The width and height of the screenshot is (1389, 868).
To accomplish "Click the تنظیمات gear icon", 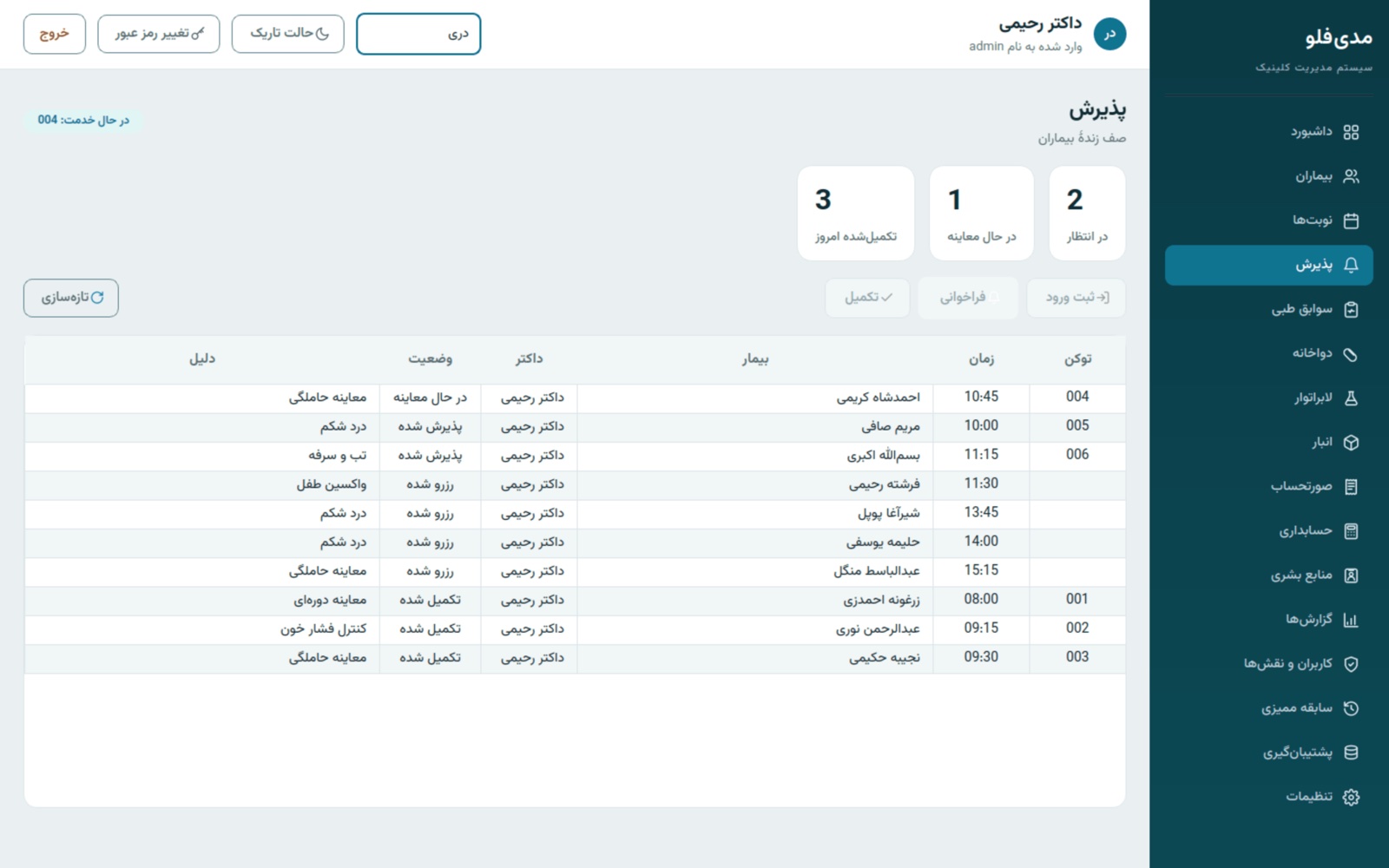I will [x=1351, y=797].
